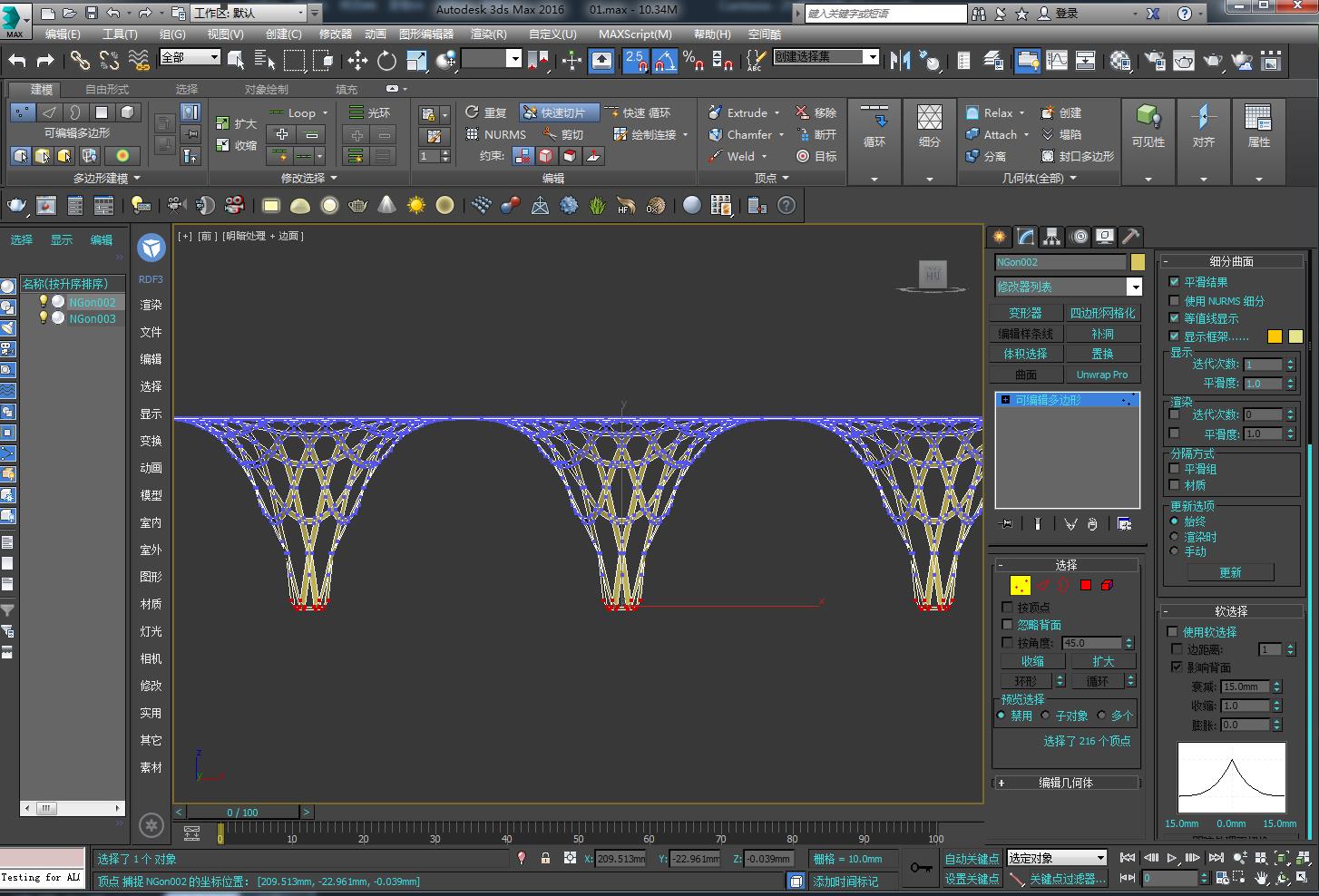Click the X coordinate input field
Screen dimensions: 1319x896
620,858
